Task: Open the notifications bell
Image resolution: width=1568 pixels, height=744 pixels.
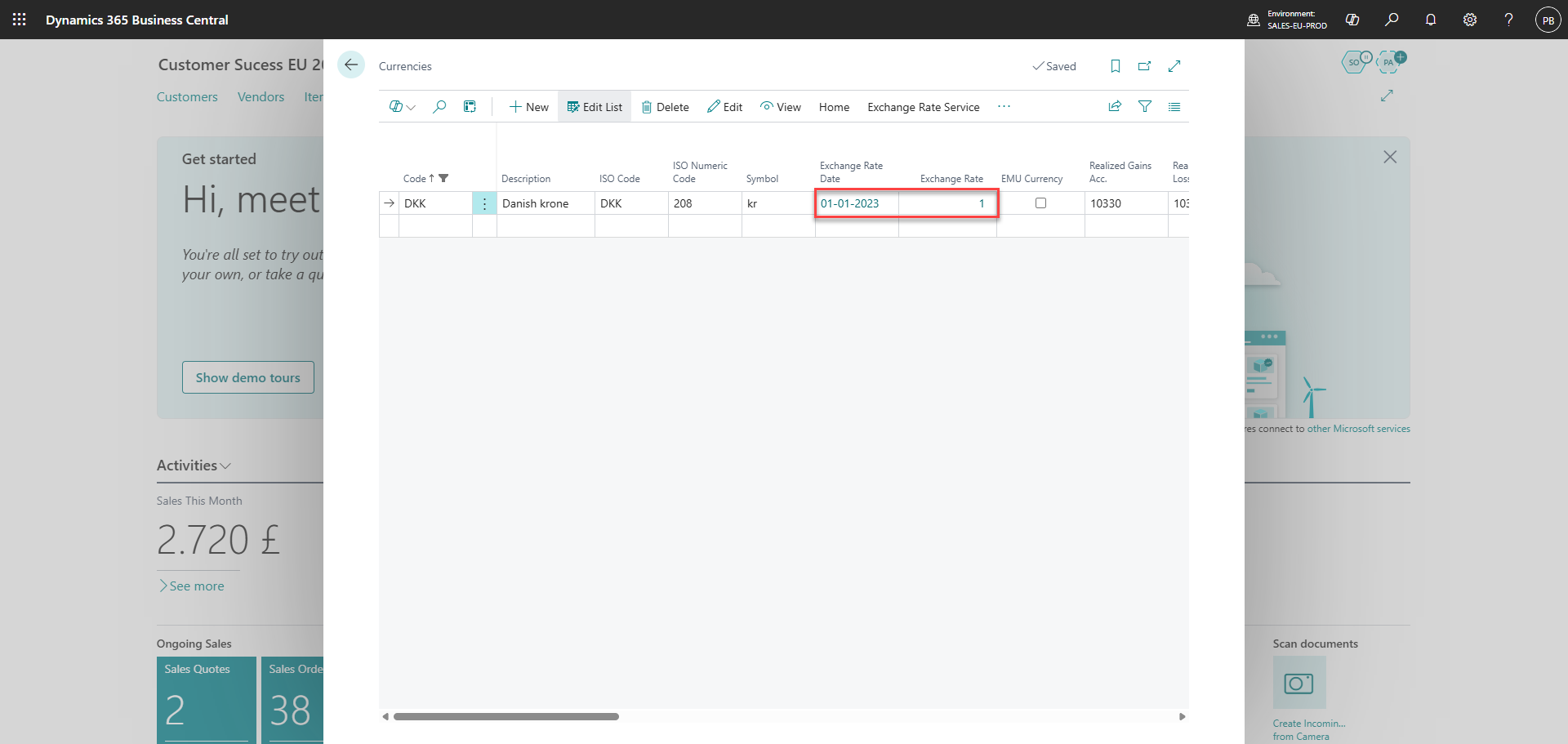Action: (x=1431, y=20)
